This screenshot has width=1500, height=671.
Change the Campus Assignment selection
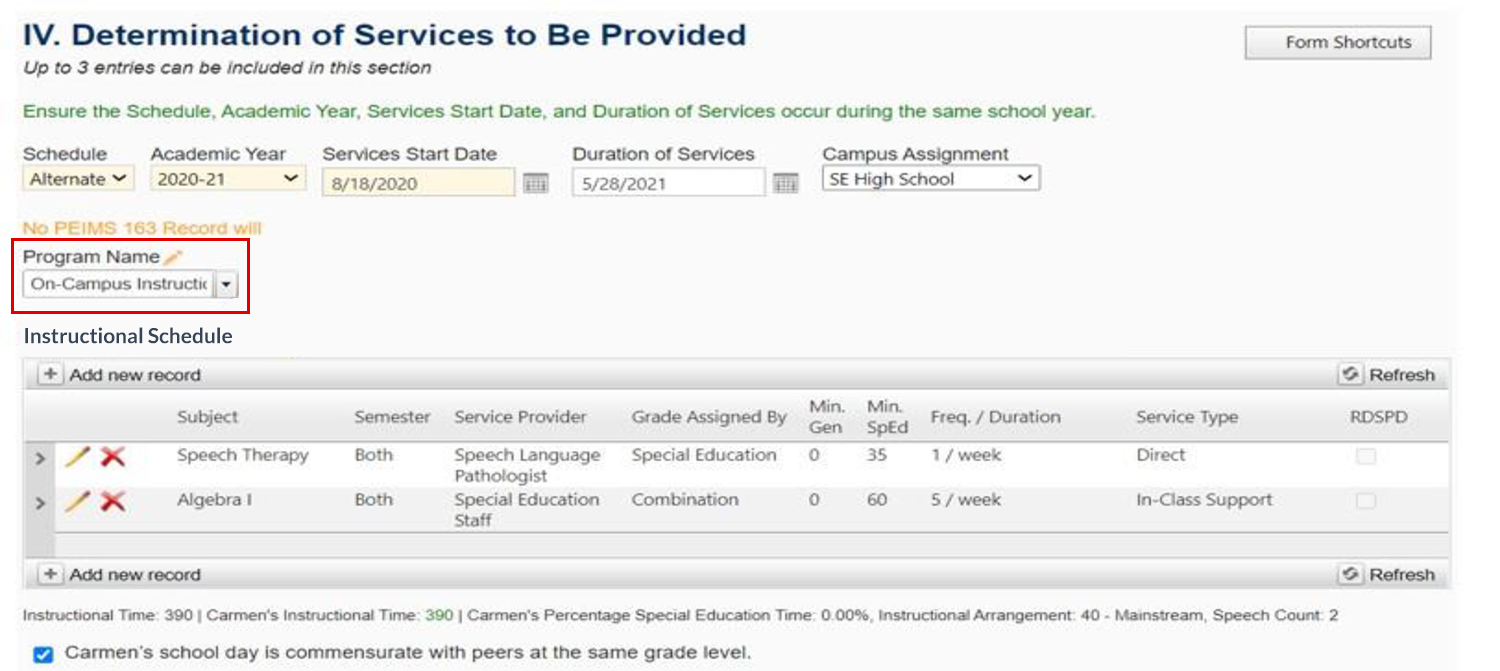pyautogui.click(x=930, y=178)
